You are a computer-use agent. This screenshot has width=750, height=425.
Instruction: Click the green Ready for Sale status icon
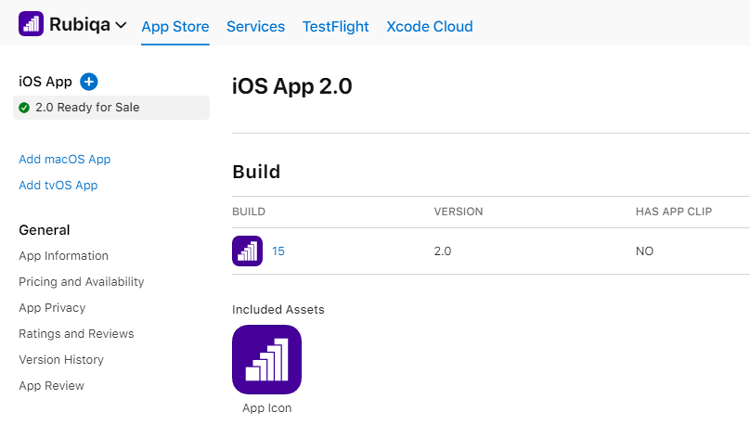pyautogui.click(x=24, y=108)
